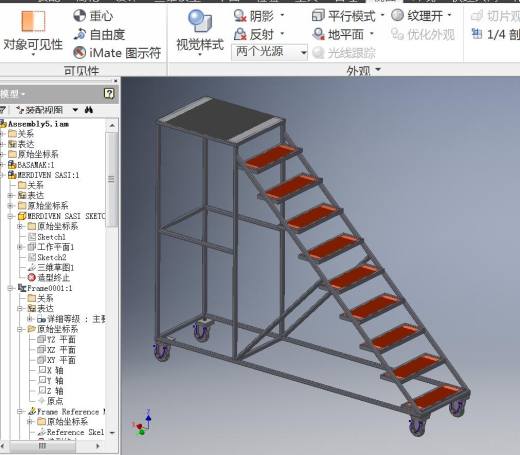Click the 自由度 degrees of freedom icon
Image resolution: width=520 pixels, height=455 pixels.
point(80,34)
